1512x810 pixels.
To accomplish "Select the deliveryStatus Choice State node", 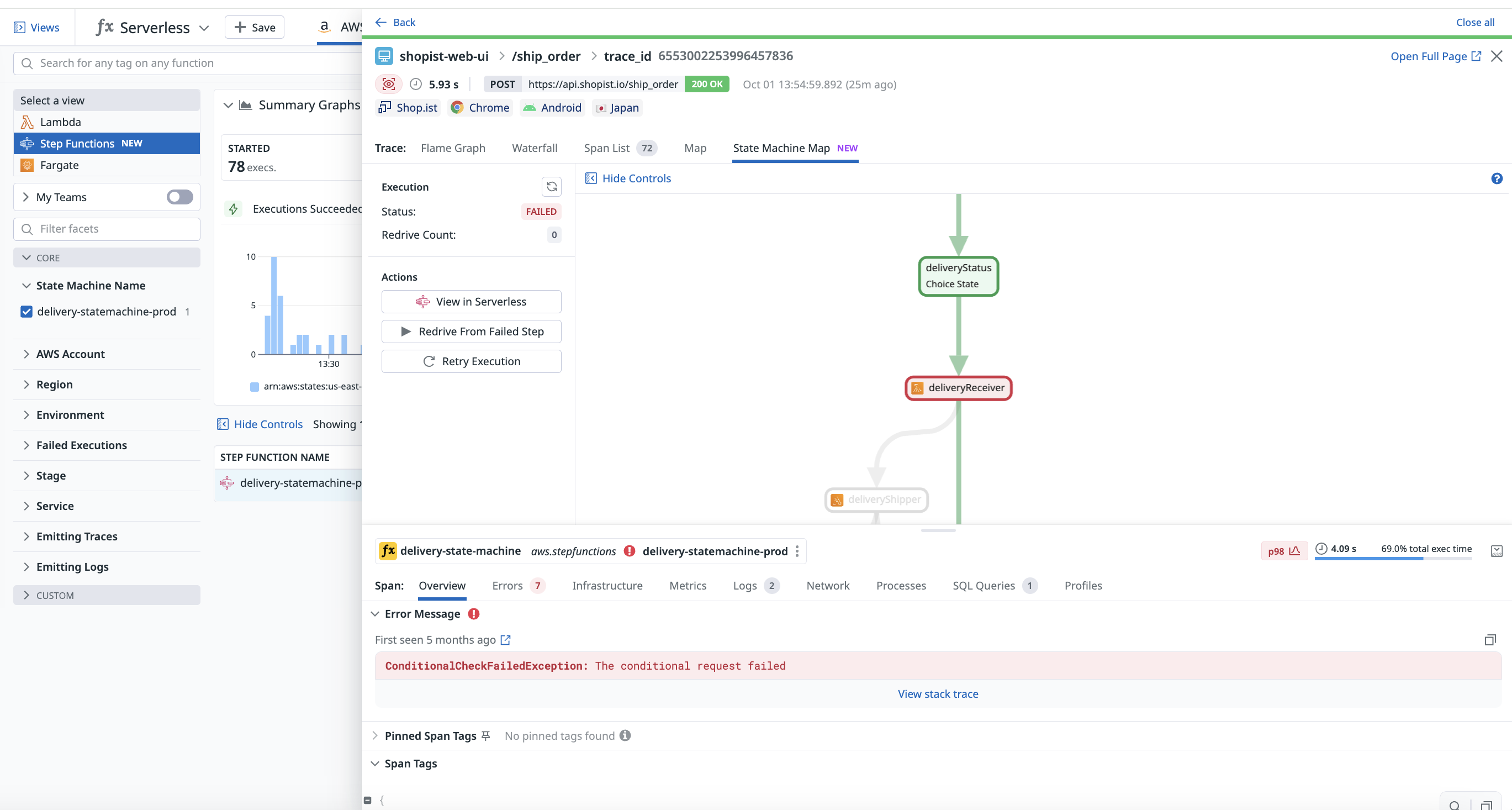I will [958, 276].
